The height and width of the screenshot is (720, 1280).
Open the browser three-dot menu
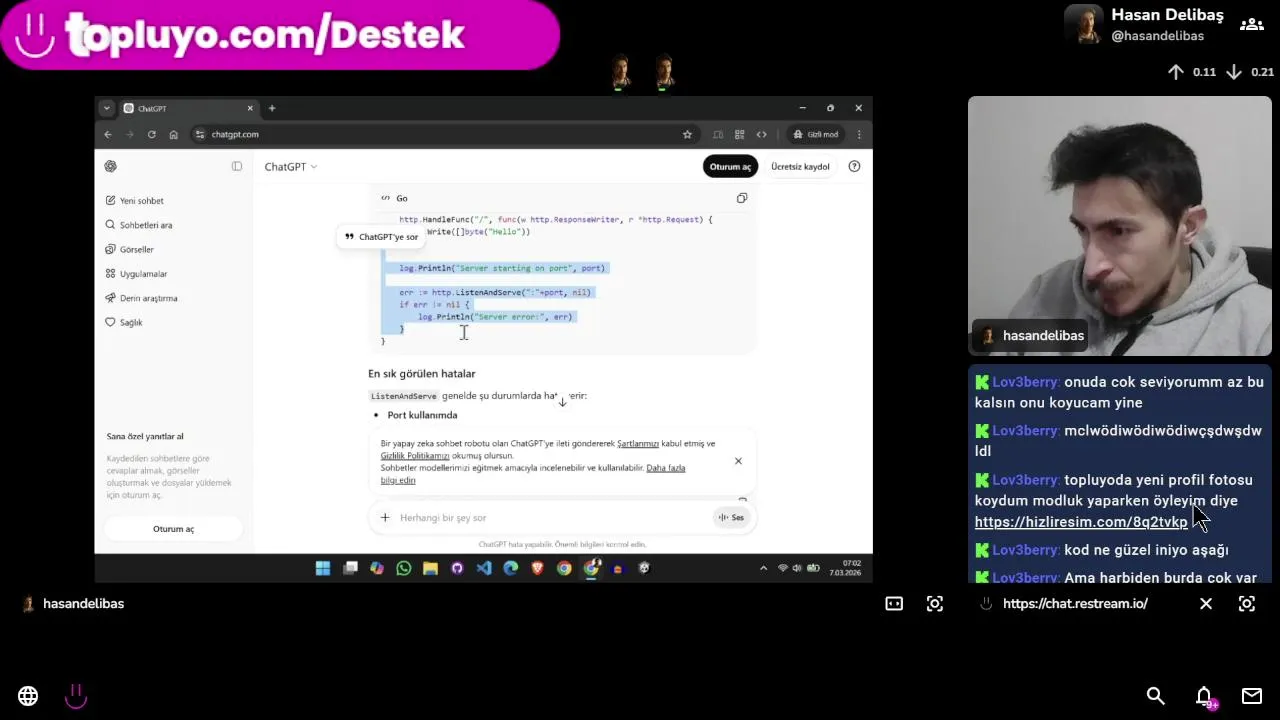(858, 134)
